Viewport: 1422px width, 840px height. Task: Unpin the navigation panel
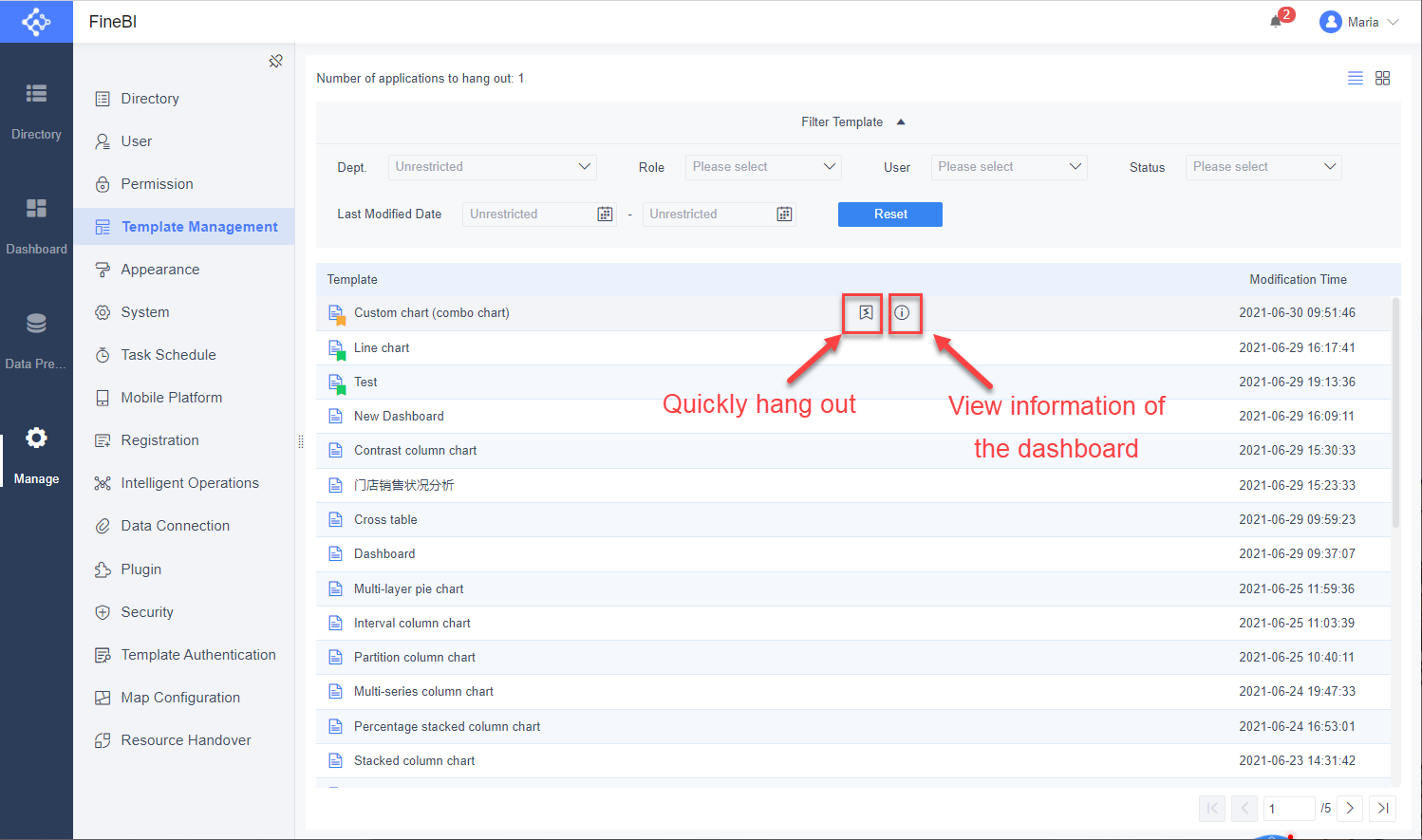point(276,60)
